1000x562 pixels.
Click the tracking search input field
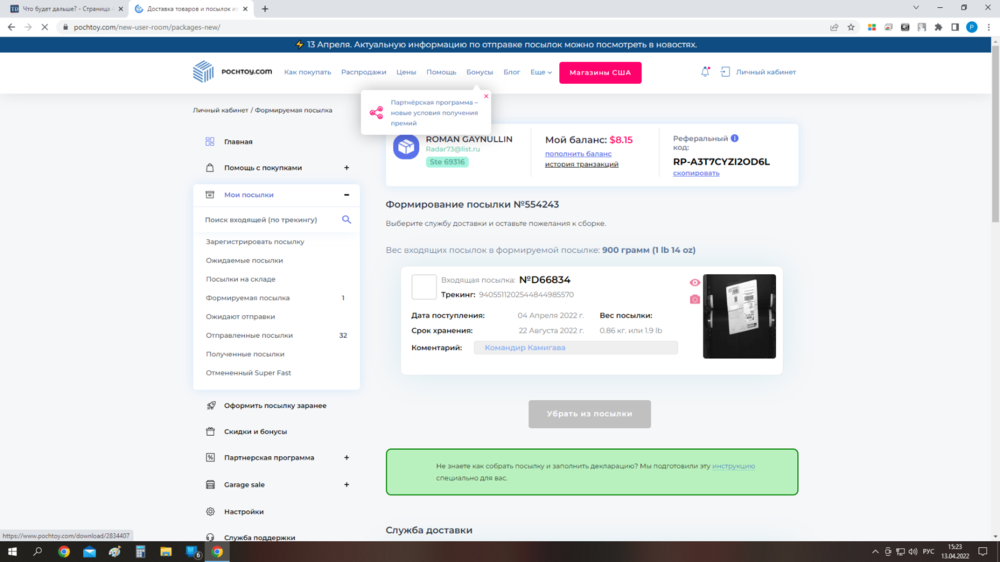(x=268, y=219)
